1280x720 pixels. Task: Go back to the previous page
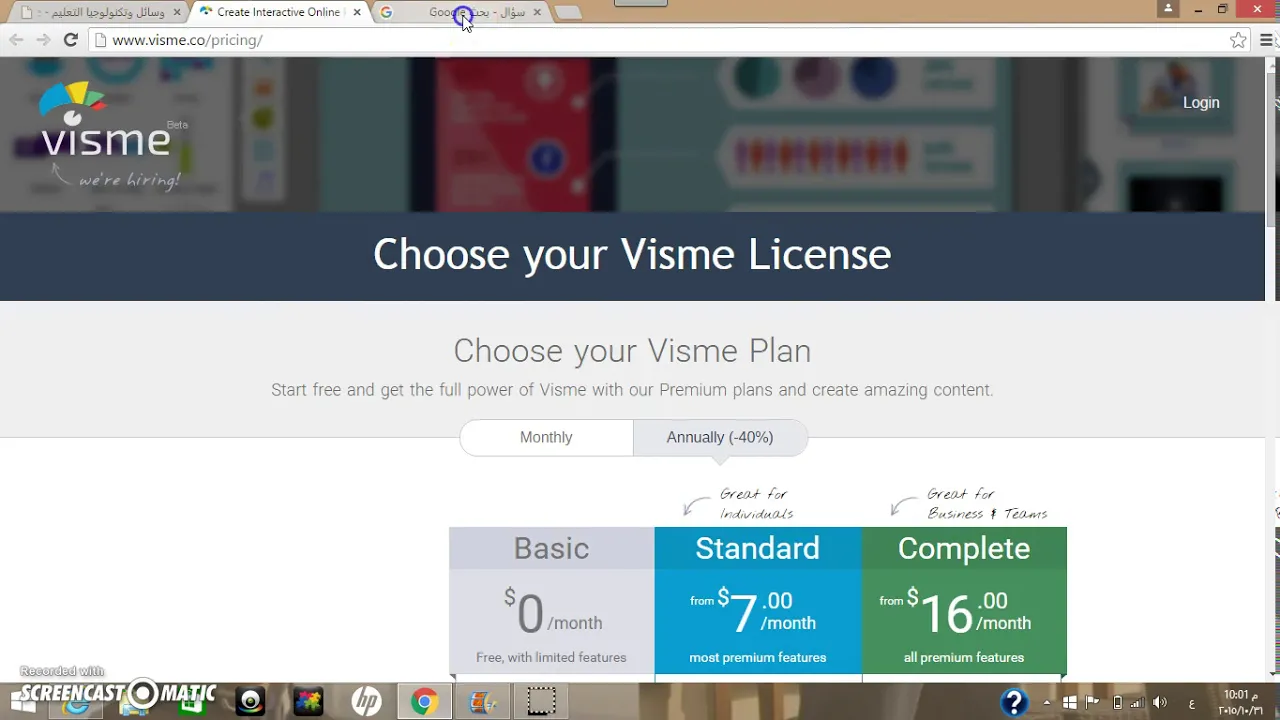tap(16, 40)
